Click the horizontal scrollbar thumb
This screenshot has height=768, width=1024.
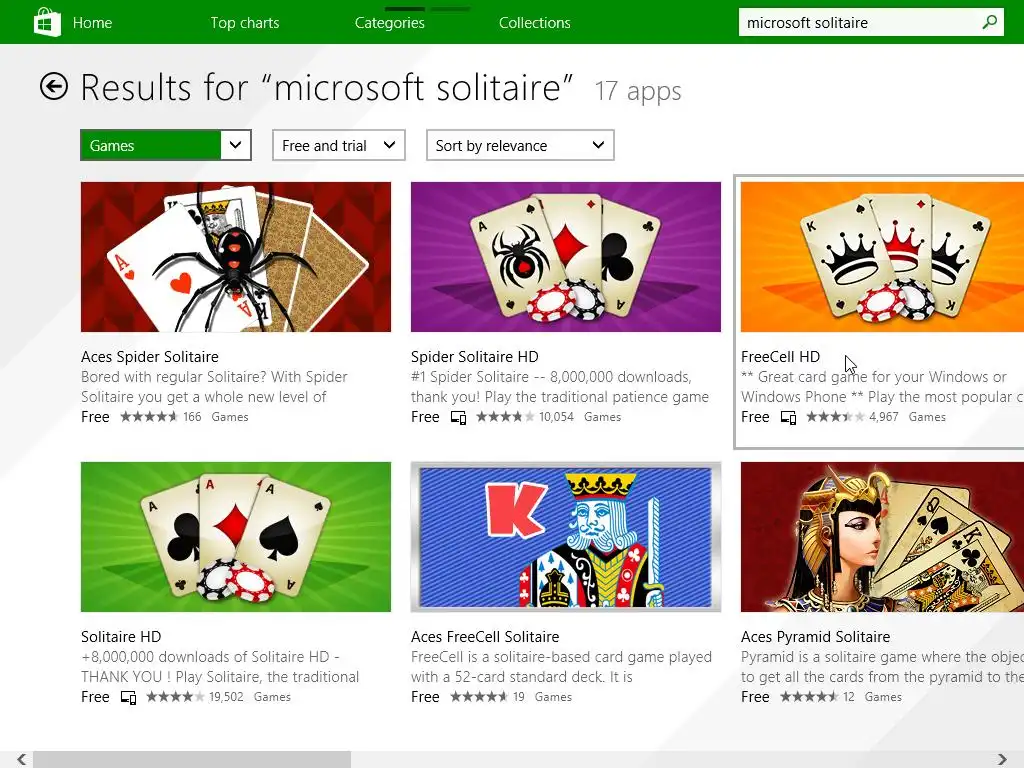coord(192,759)
